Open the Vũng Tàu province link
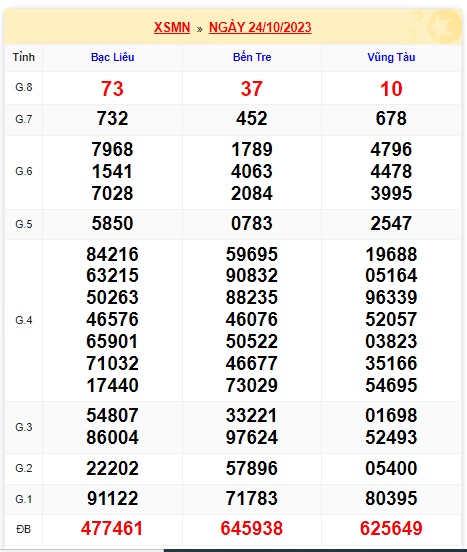Image resolution: width=467 pixels, height=552 pixels. tap(391, 57)
